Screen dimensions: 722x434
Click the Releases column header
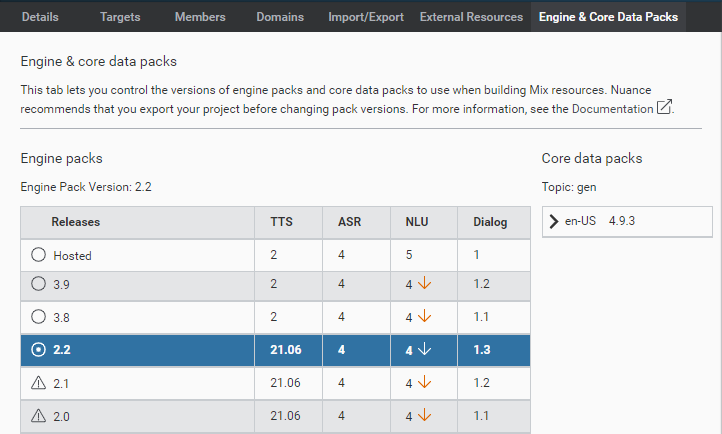tap(76, 222)
